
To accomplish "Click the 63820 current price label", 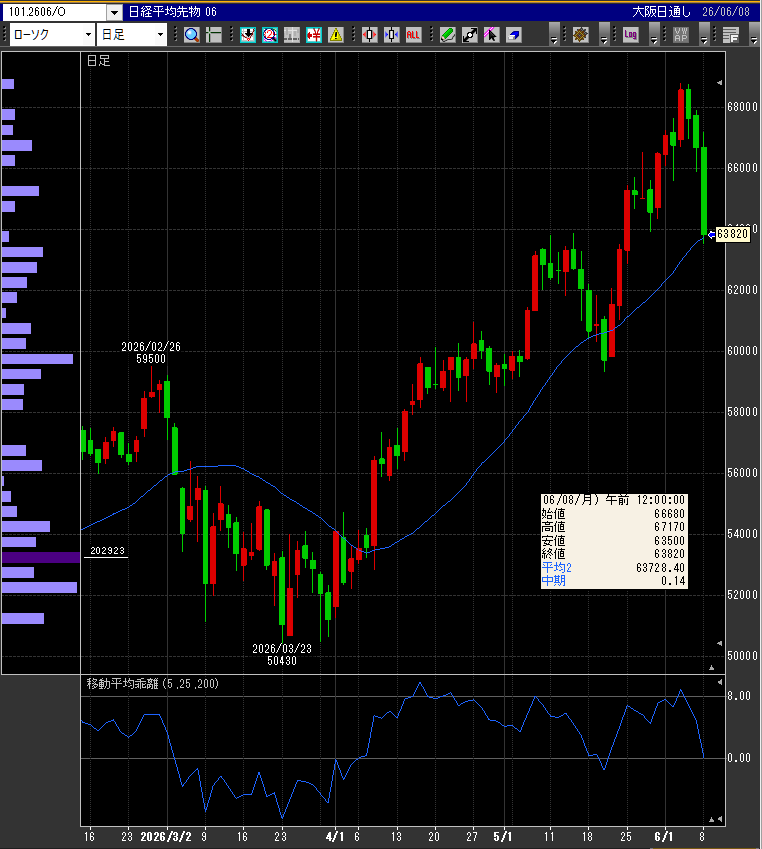I will coord(732,234).
